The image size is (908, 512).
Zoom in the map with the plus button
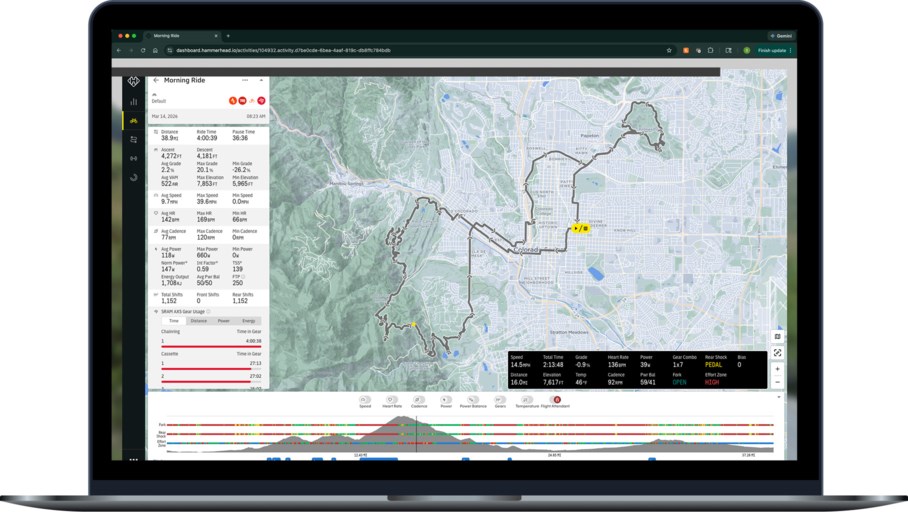click(777, 369)
